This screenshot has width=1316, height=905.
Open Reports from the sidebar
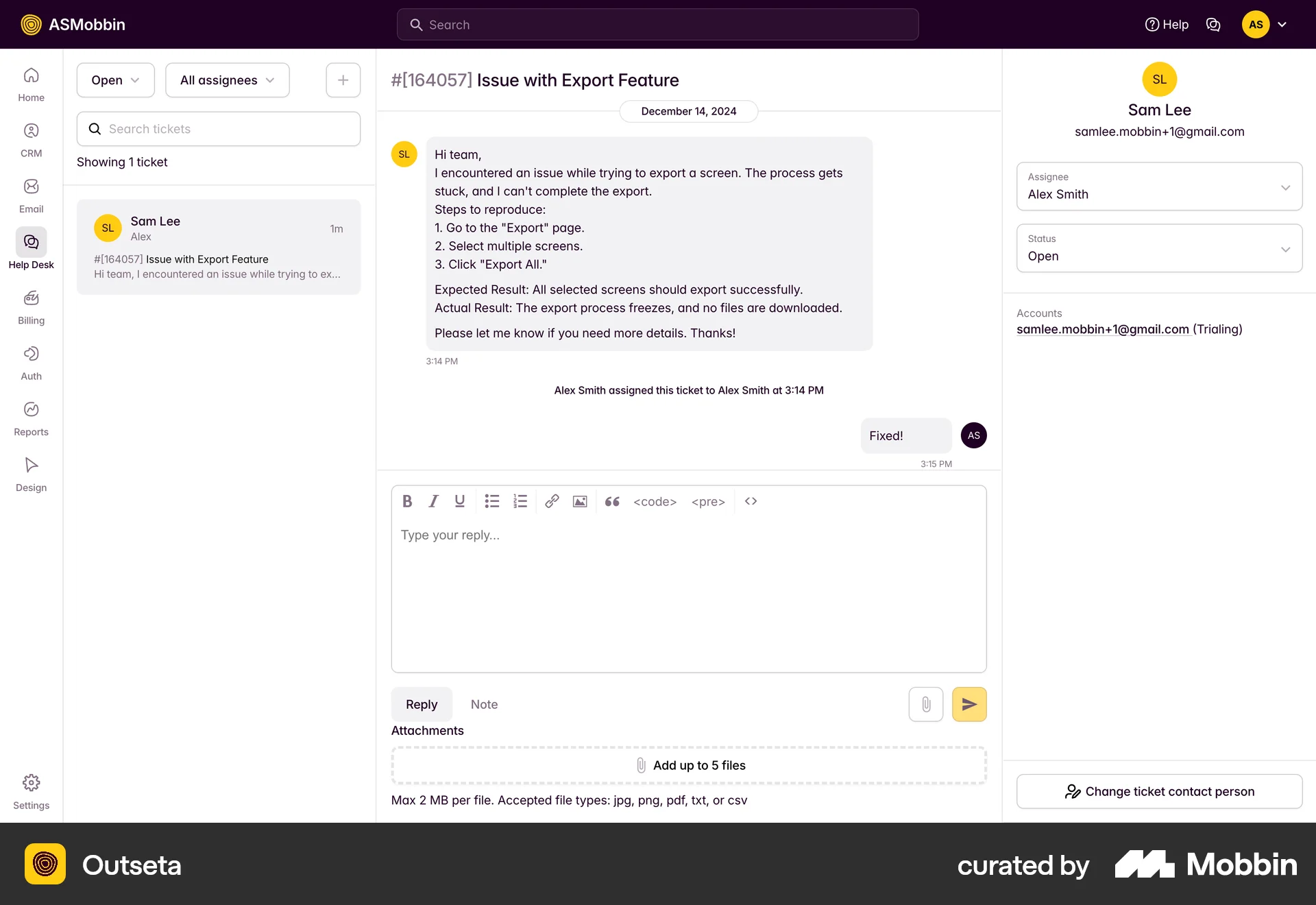pos(31,409)
